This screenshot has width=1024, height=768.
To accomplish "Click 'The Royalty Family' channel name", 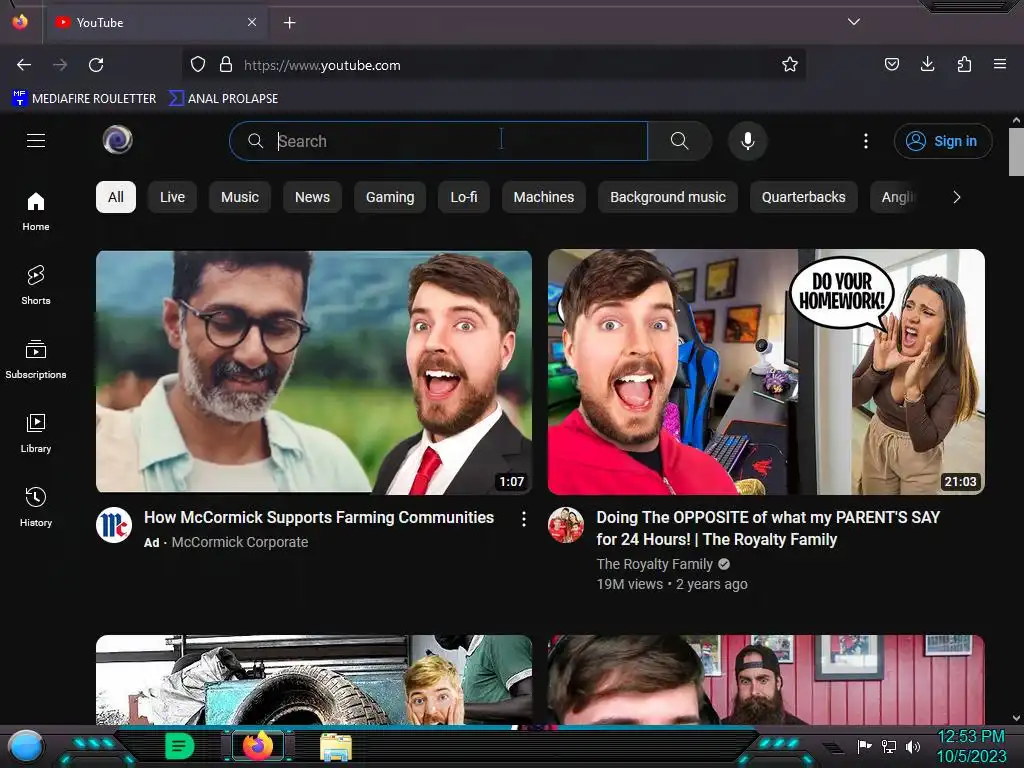I will [654, 564].
